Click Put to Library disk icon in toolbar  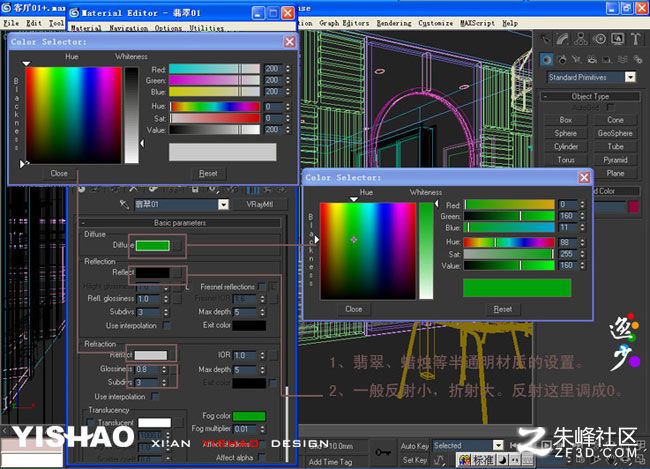[x=195, y=189]
